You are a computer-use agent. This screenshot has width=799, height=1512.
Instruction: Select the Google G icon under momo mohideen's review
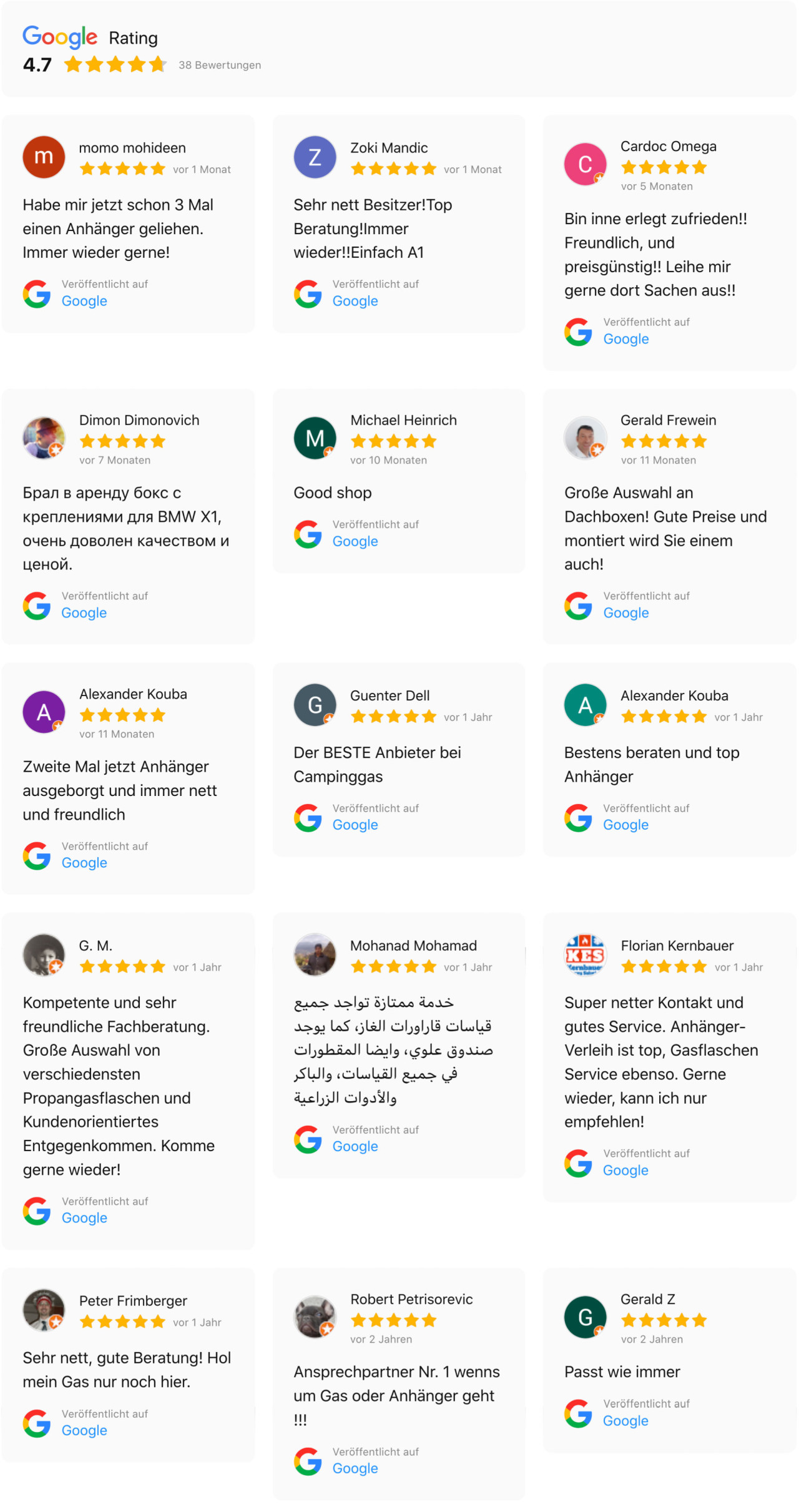(36, 293)
